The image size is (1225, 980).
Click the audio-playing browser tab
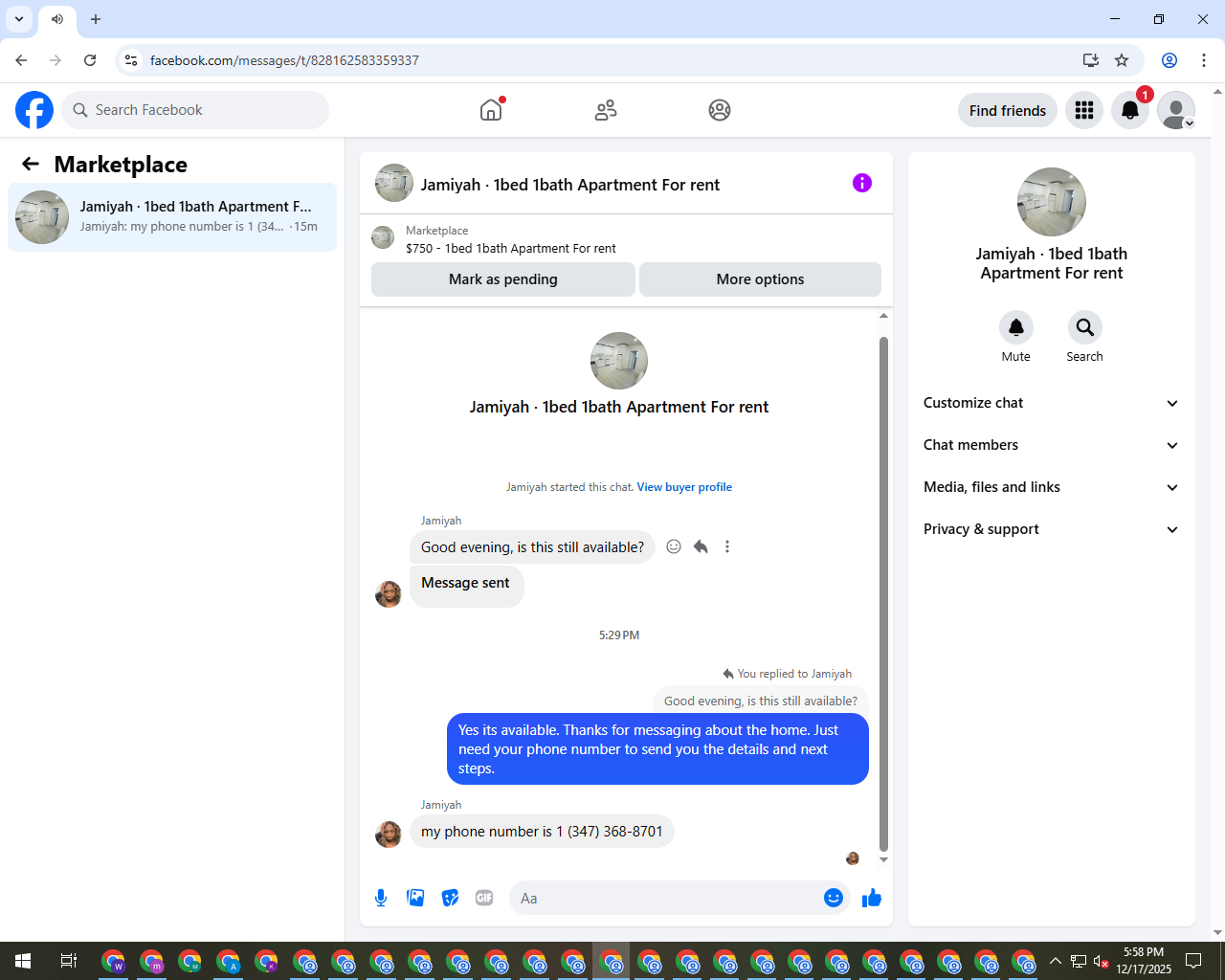[x=57, y=19]
